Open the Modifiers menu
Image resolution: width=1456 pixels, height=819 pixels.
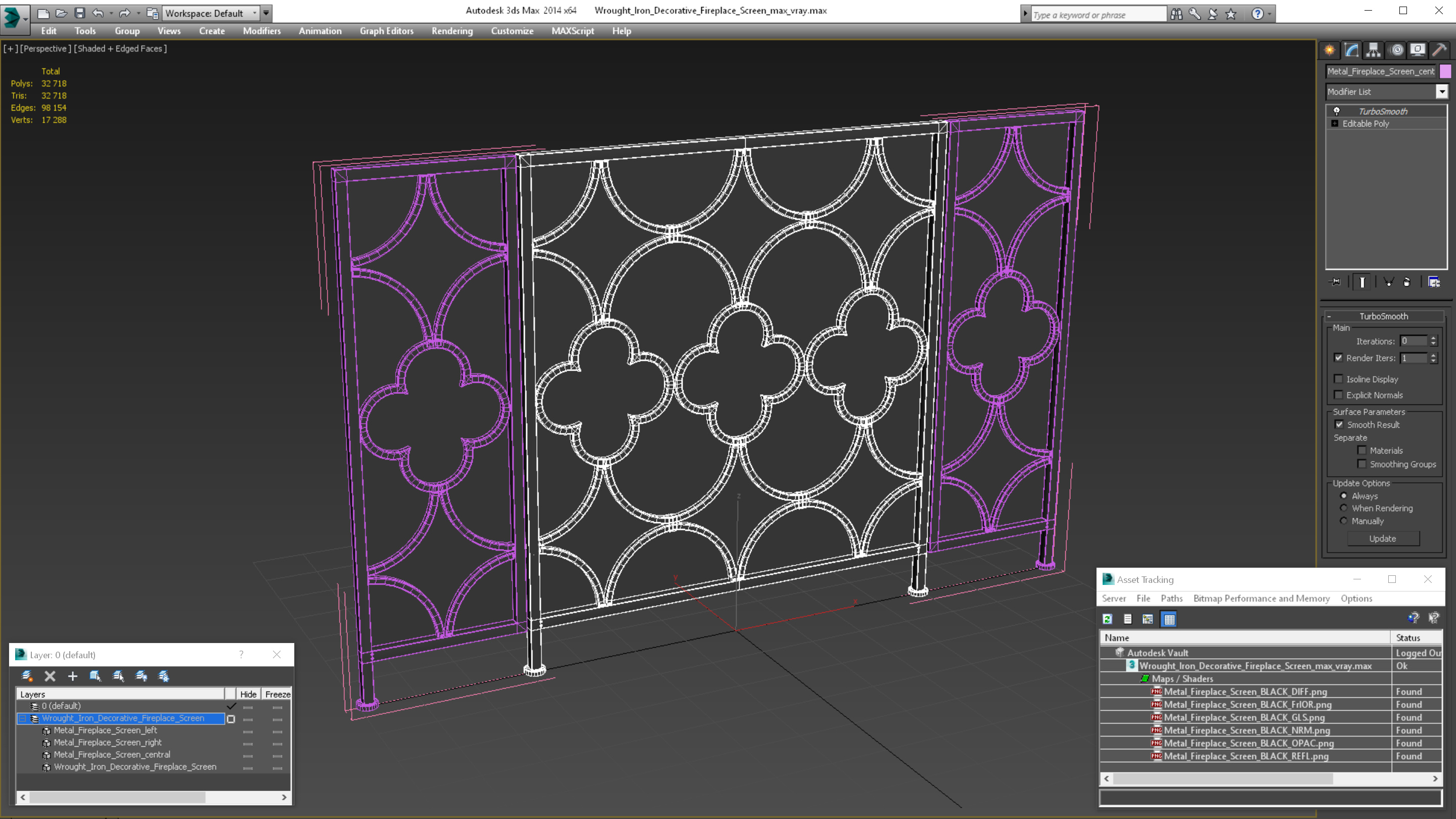coord(260,31)
